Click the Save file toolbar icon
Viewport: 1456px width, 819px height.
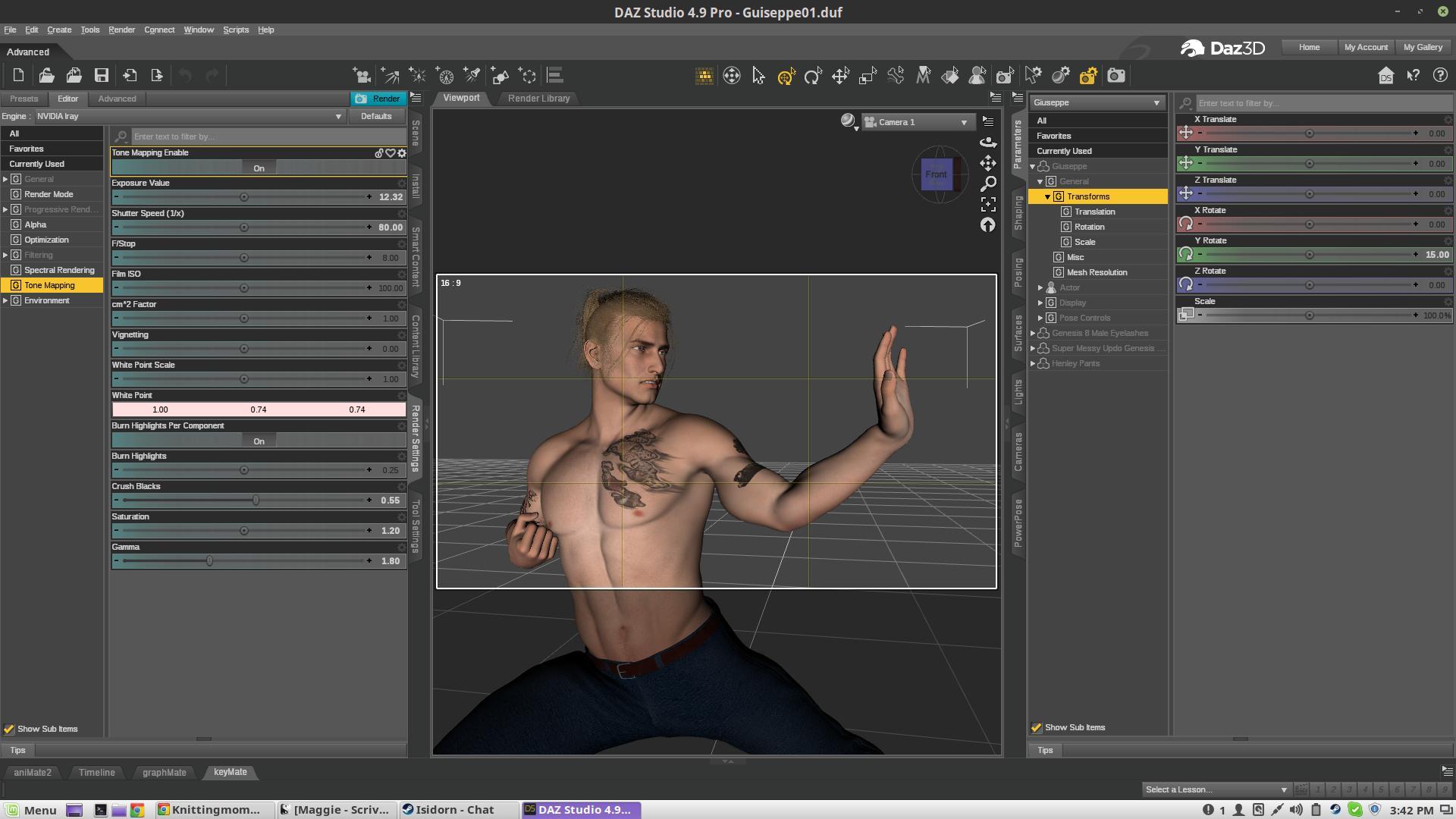pos(101,75)
